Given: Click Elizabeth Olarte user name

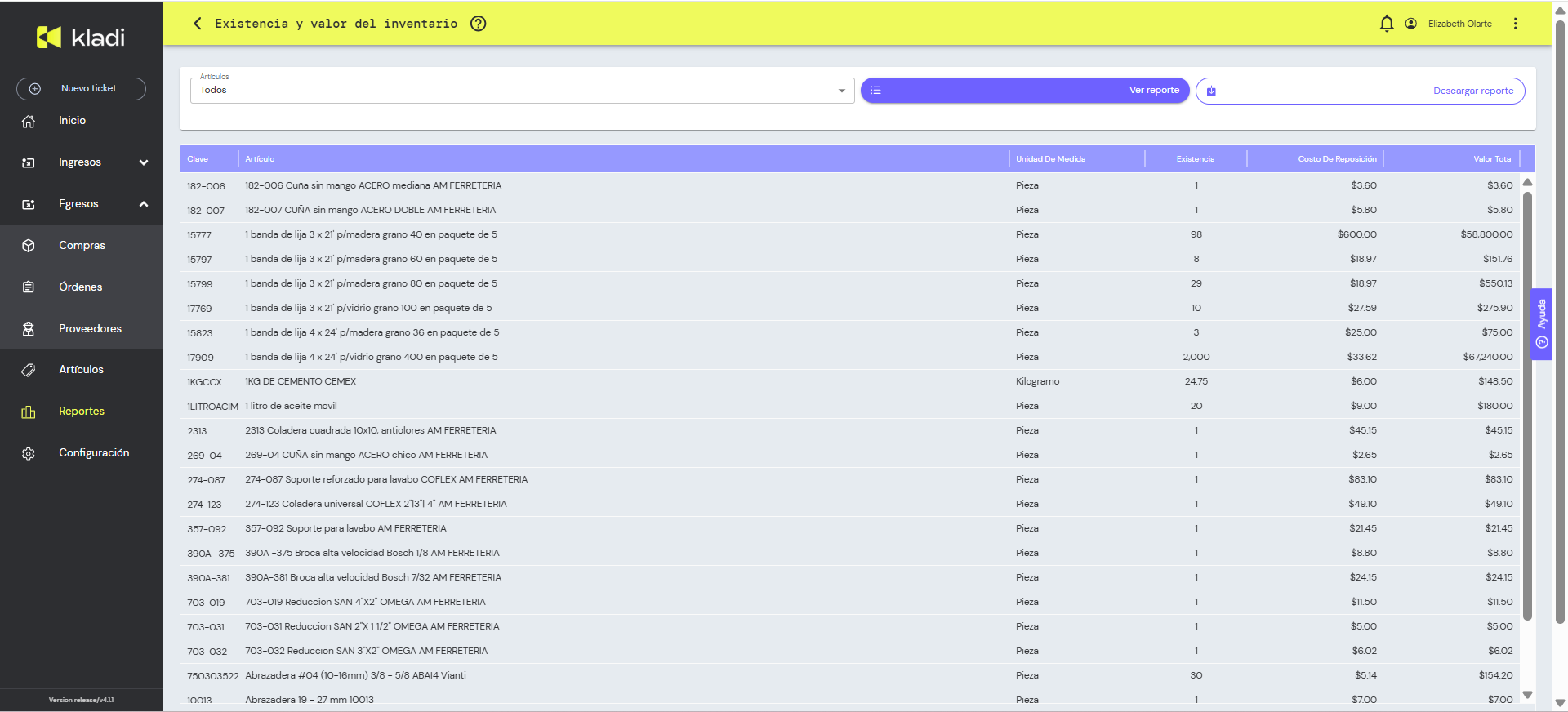Looking at the screenshot, I should pyautogui.click(x=1460, y=24).
